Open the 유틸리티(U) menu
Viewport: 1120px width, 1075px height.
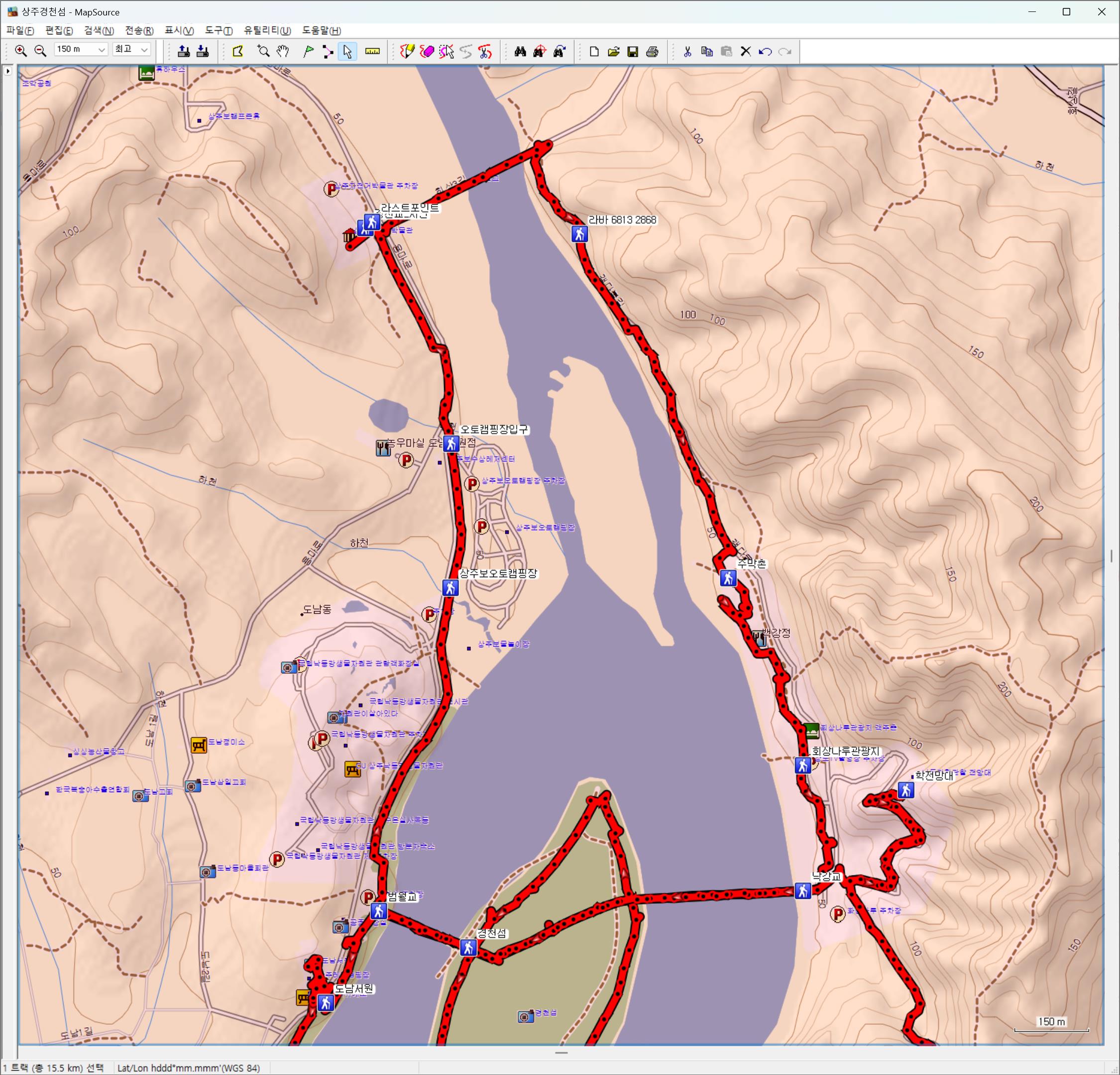coord(267,30)
